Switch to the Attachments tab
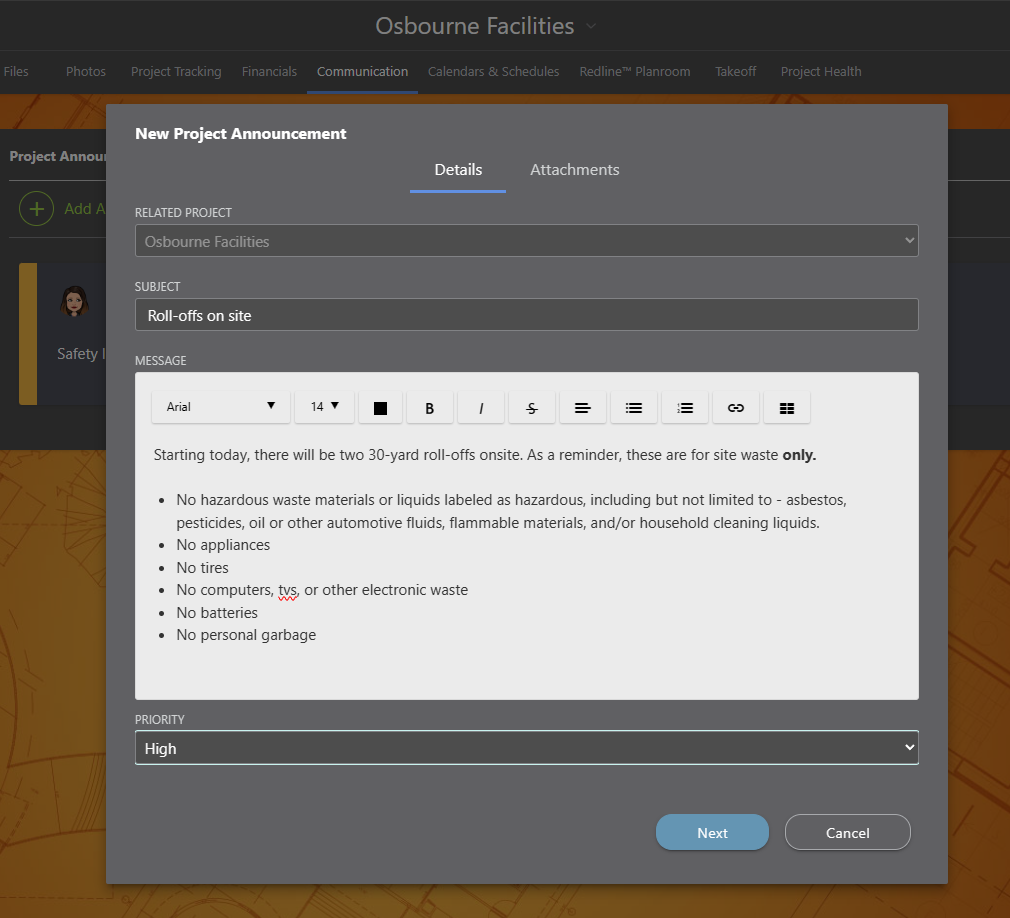Viewport: 1010px width, 918px height. point(575,170)
